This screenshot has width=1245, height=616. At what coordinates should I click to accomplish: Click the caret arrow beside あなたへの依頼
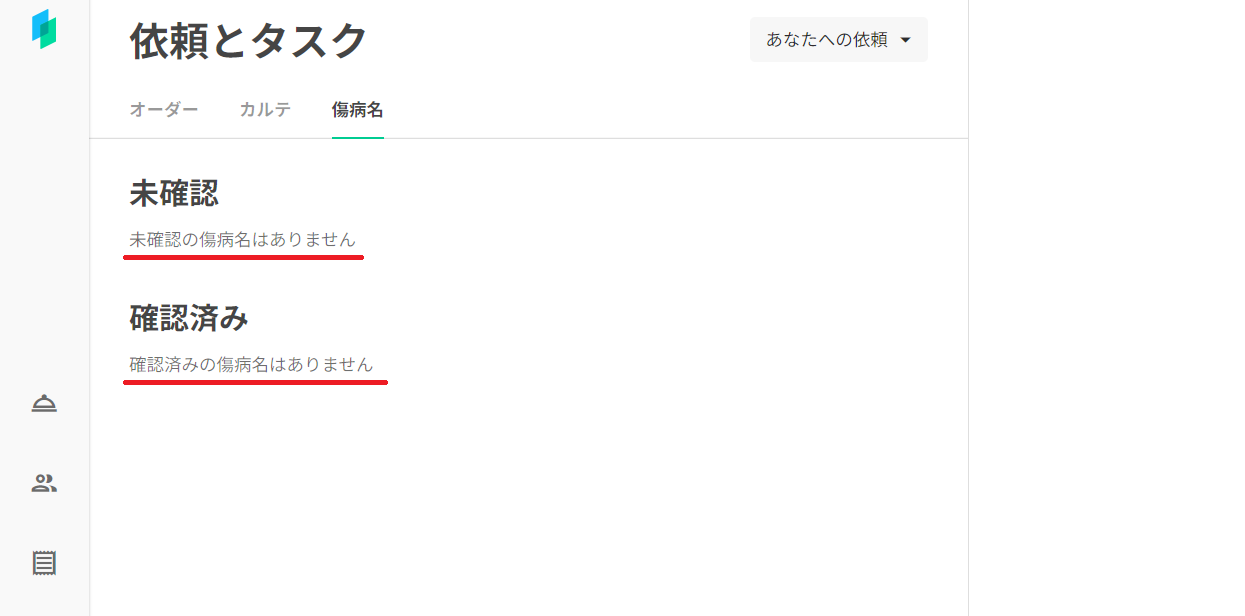(906, 40)
